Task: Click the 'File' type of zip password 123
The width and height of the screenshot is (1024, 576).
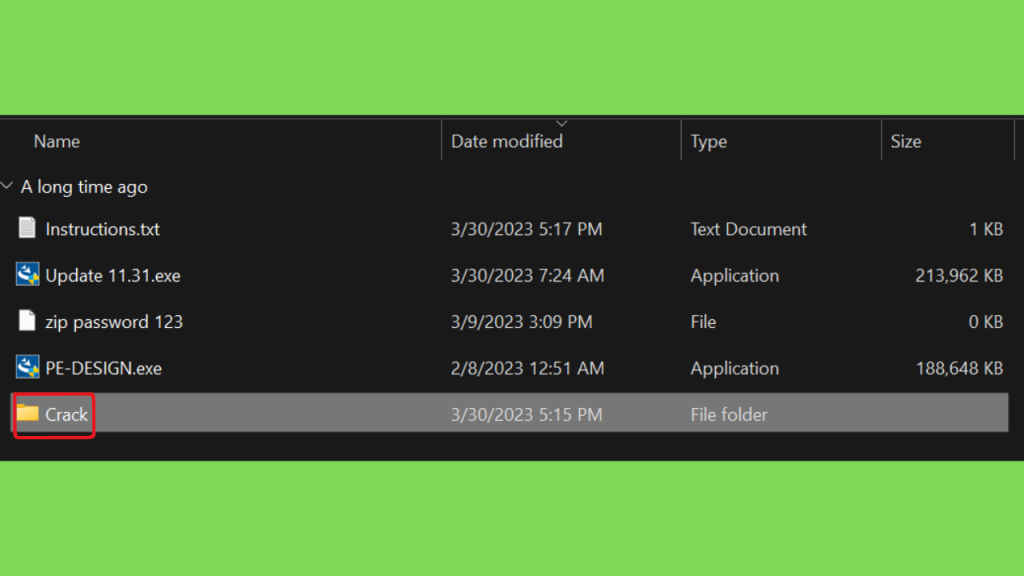Action: pyautogui.click(x=703, y=322)
